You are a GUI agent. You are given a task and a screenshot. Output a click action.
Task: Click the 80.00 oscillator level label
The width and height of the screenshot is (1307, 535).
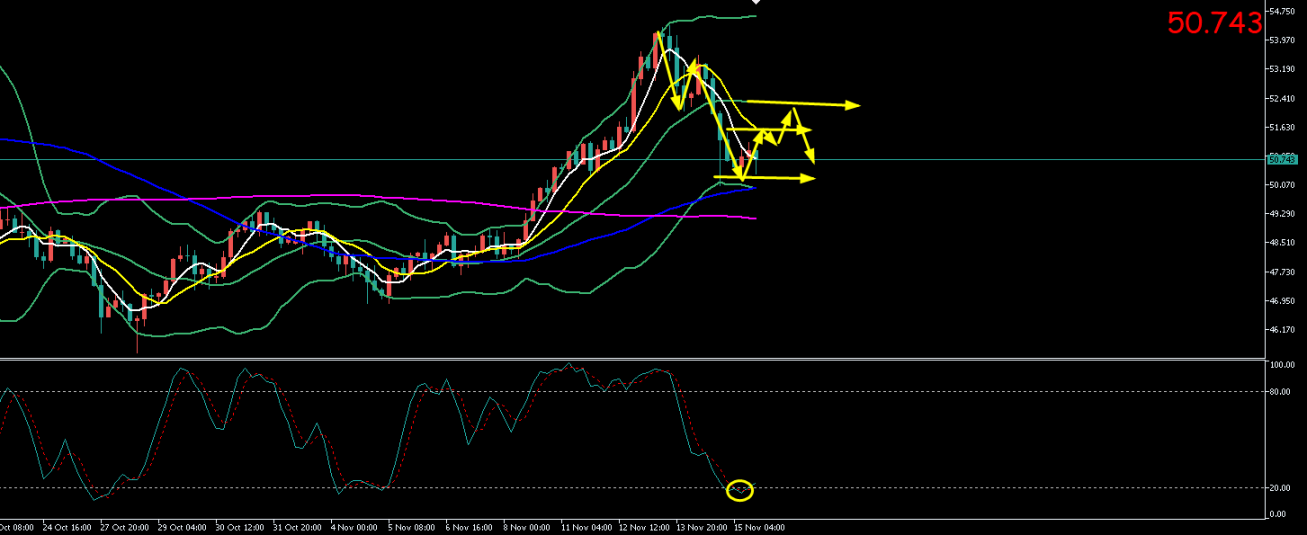tap(1280, 391)
